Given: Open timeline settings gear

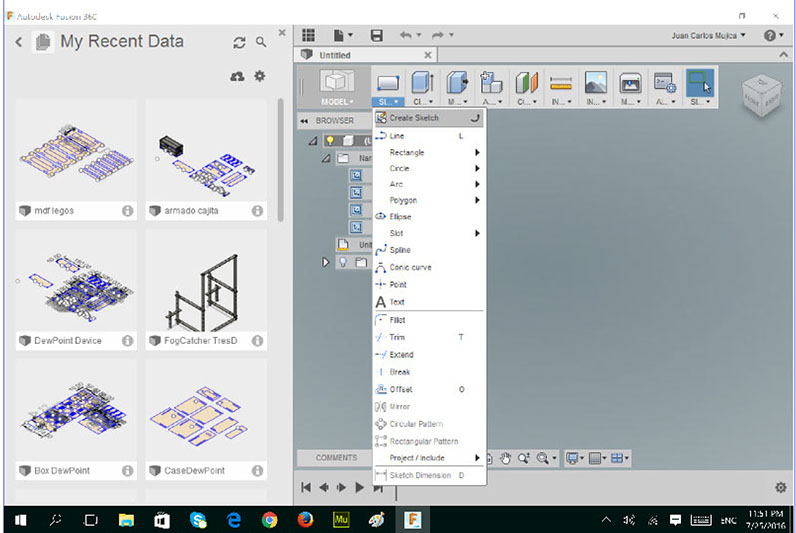Looking at the screenshot, I should tap(781, 488).
